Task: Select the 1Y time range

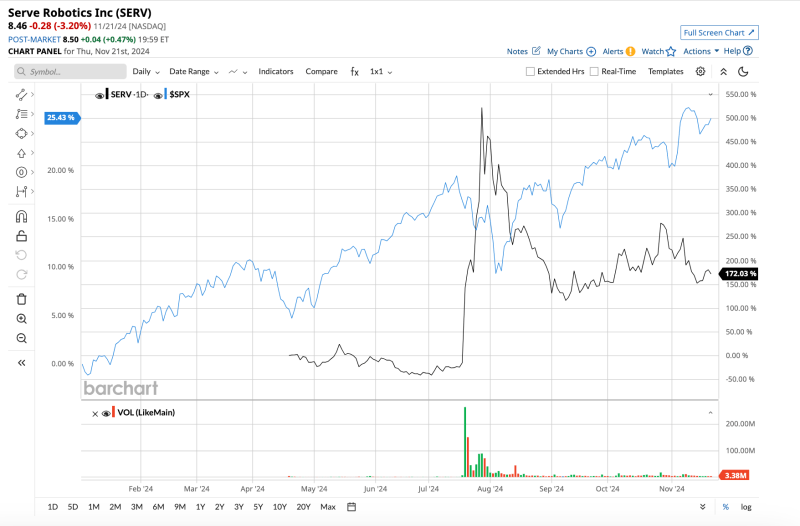Action: (200, 507)
